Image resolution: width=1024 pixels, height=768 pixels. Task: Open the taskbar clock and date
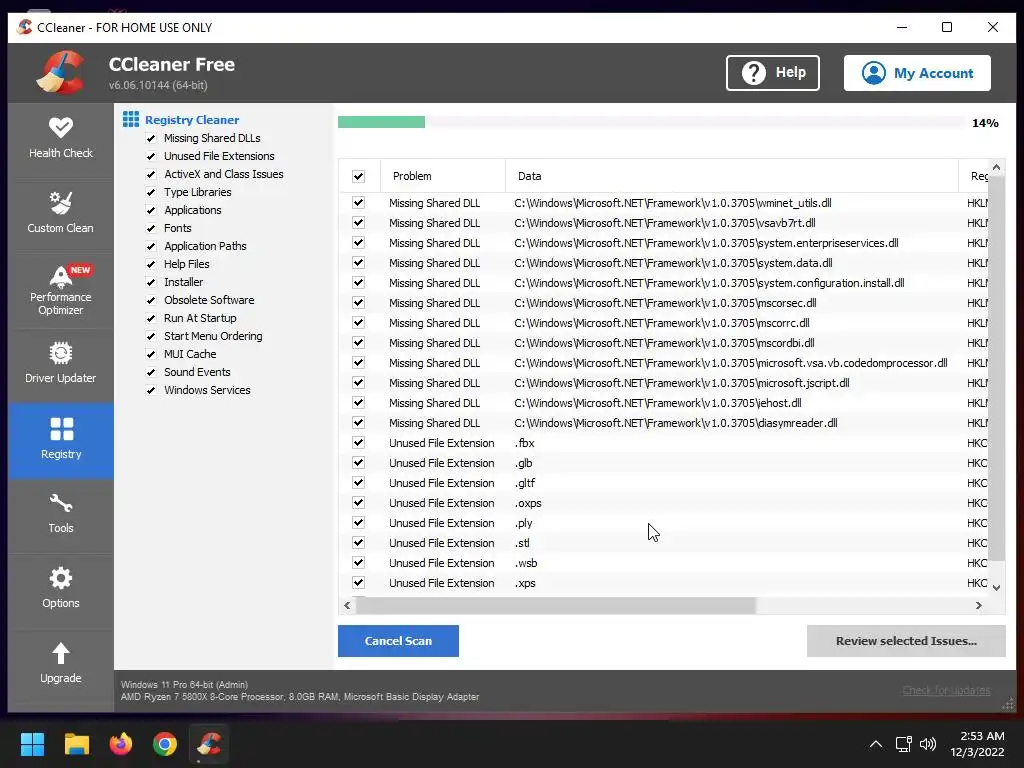point(977,744)
